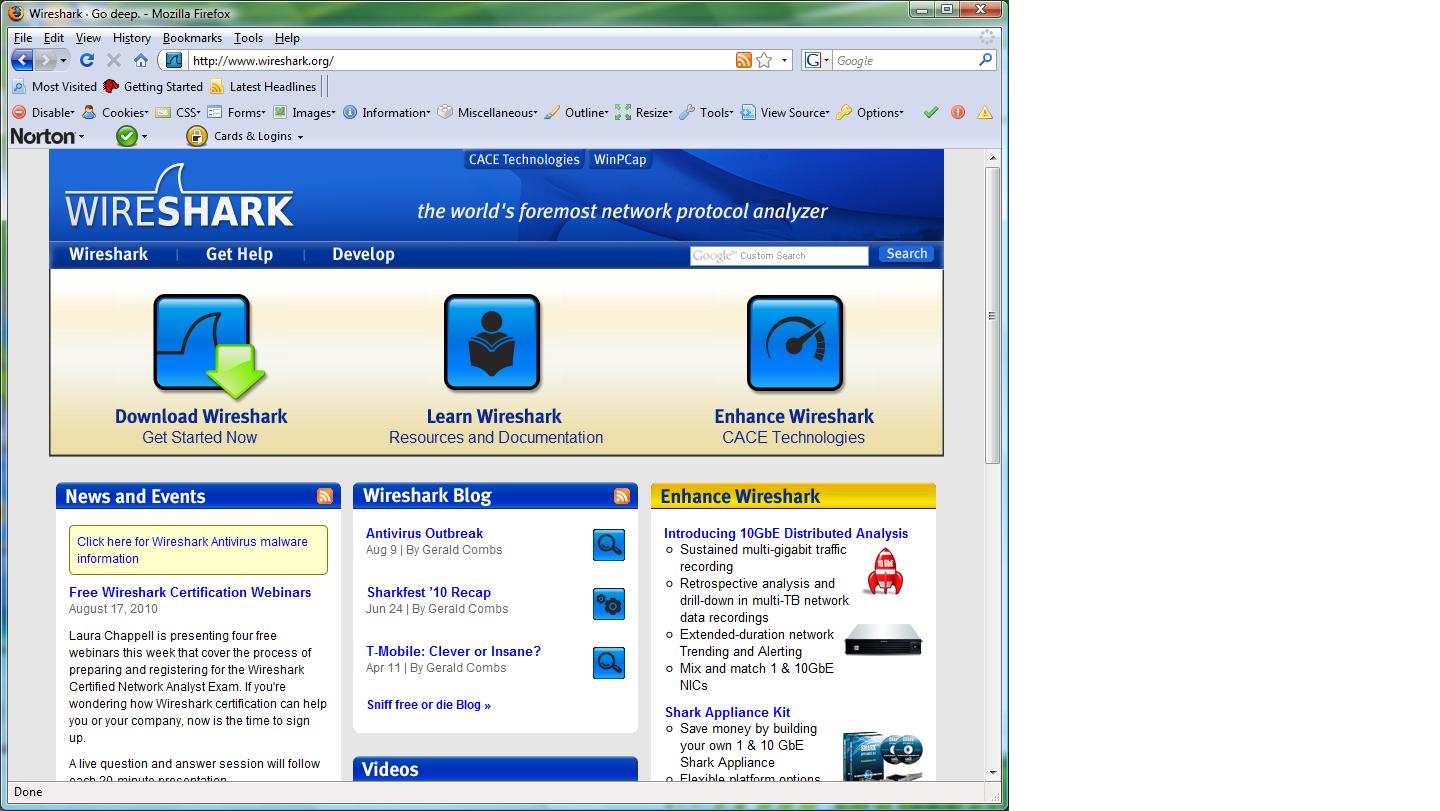
Task: Select the Get Help navigation tab
Action: pyautogui.click(x=239, y=254)
